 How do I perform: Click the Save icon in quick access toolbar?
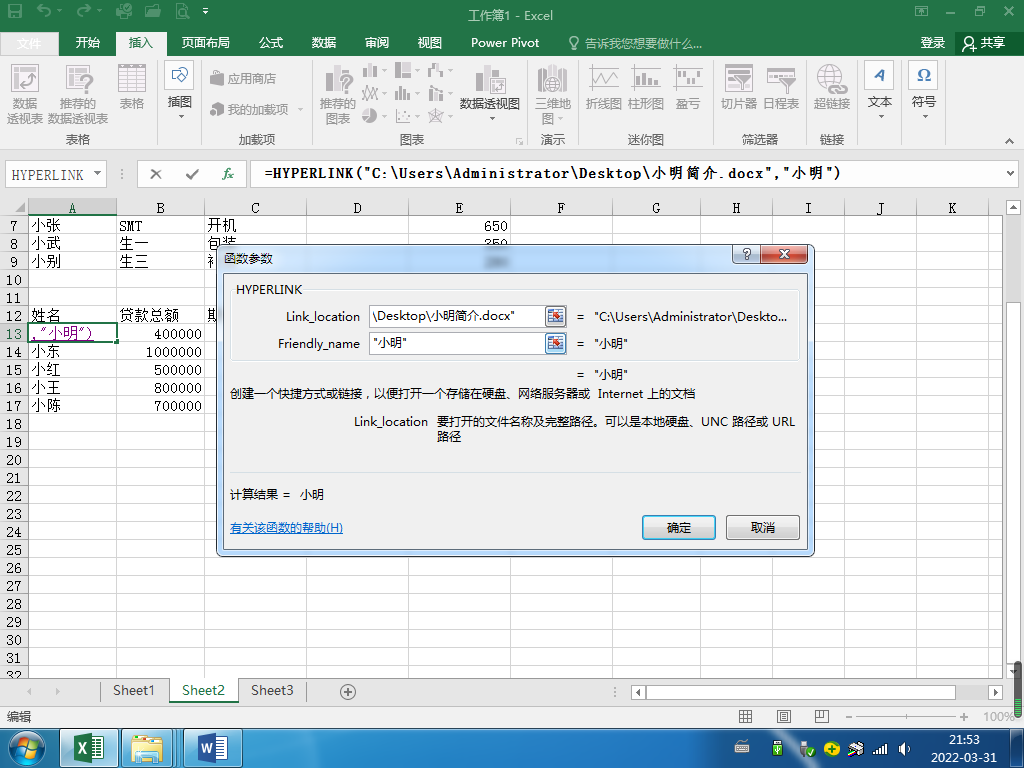[x=14, y=11]
